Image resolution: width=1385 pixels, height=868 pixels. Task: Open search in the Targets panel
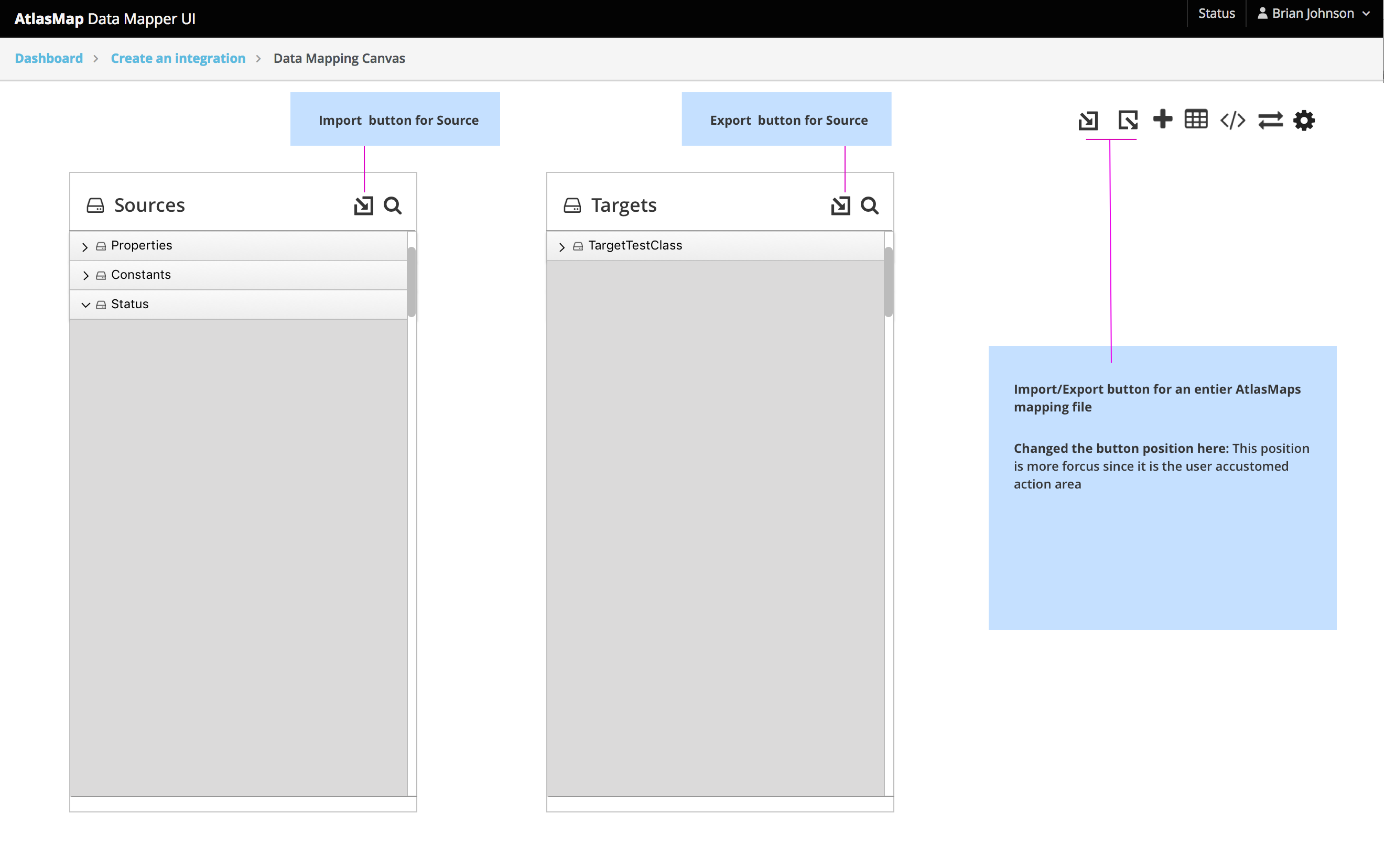[x=870, y=205]
